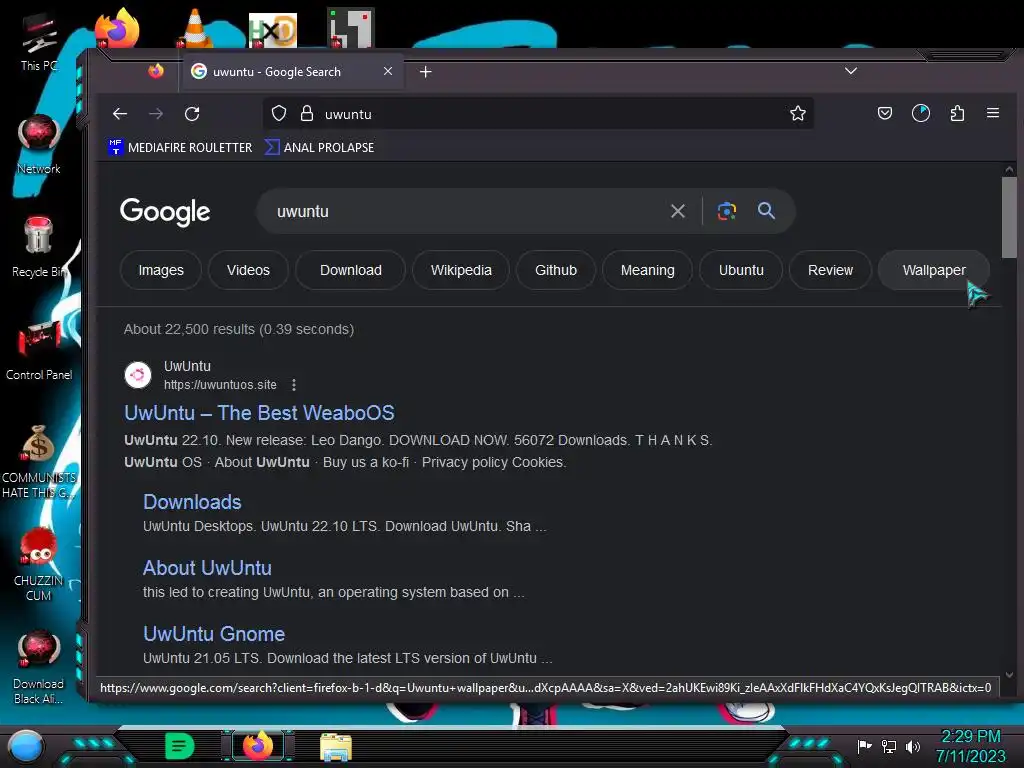Click the forward navigation arrow
The image size is (1024, 768).
click(x=156, y=114)
